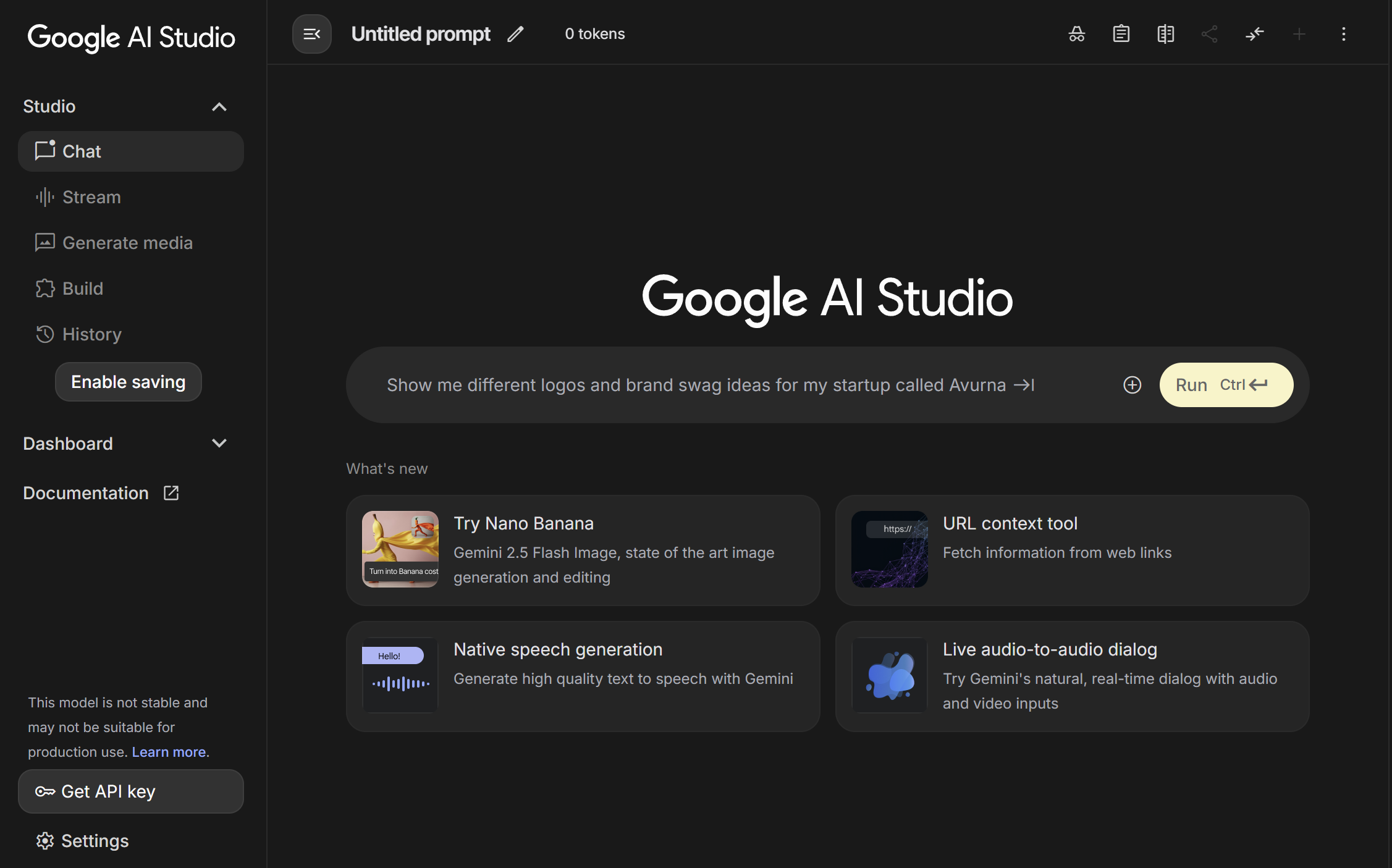Select Chat in the Studio menu
1392x868 pixels.
click(x=131, y=151)
